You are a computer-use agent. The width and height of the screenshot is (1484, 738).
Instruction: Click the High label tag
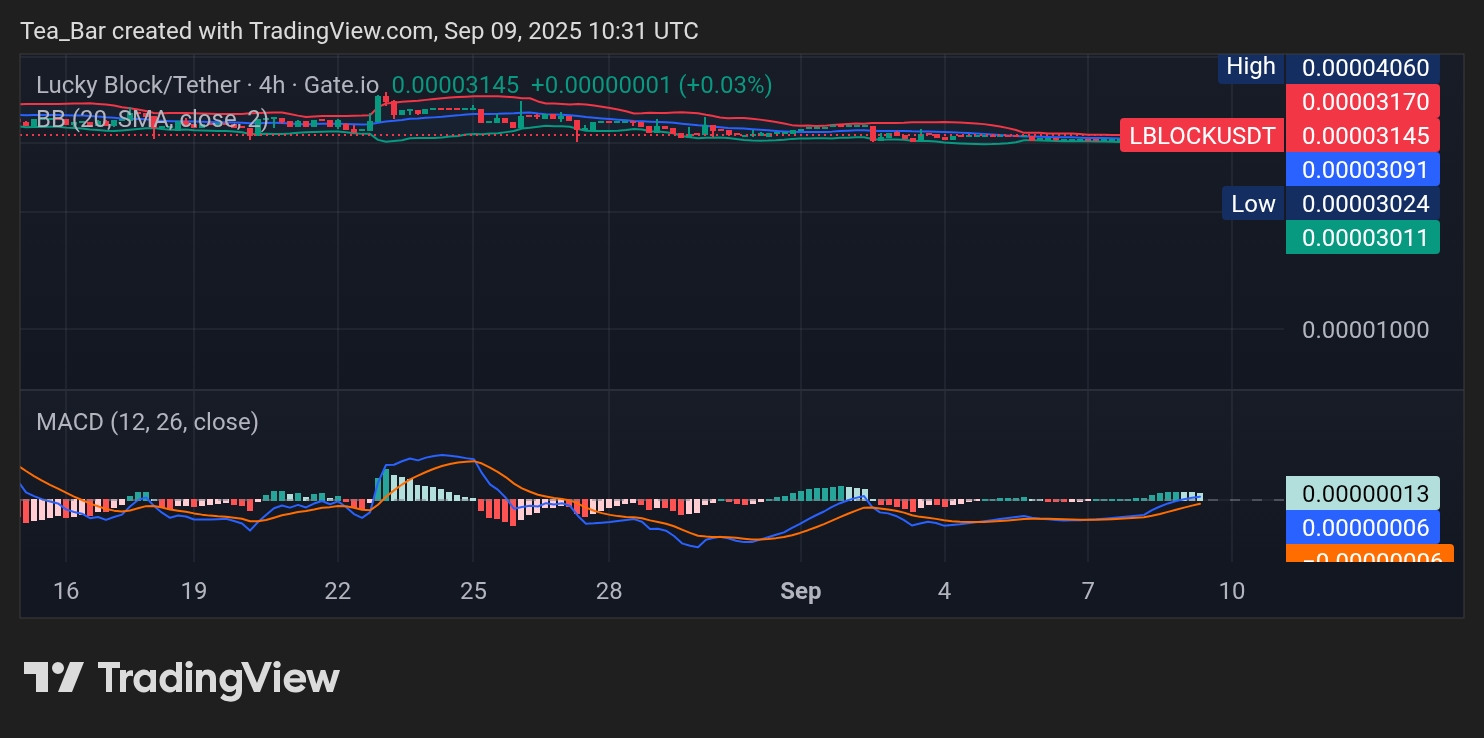pyautogui.click(x=1251, y=67)
